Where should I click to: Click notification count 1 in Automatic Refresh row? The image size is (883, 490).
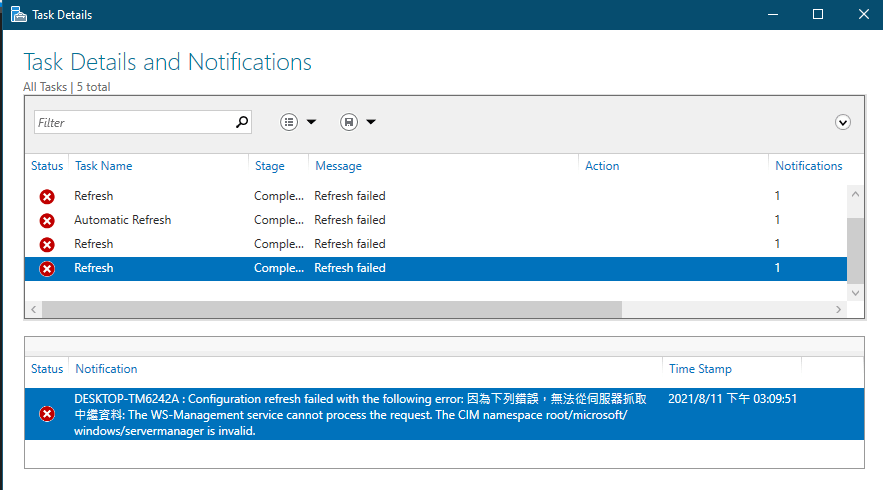(x=777, y=220)
